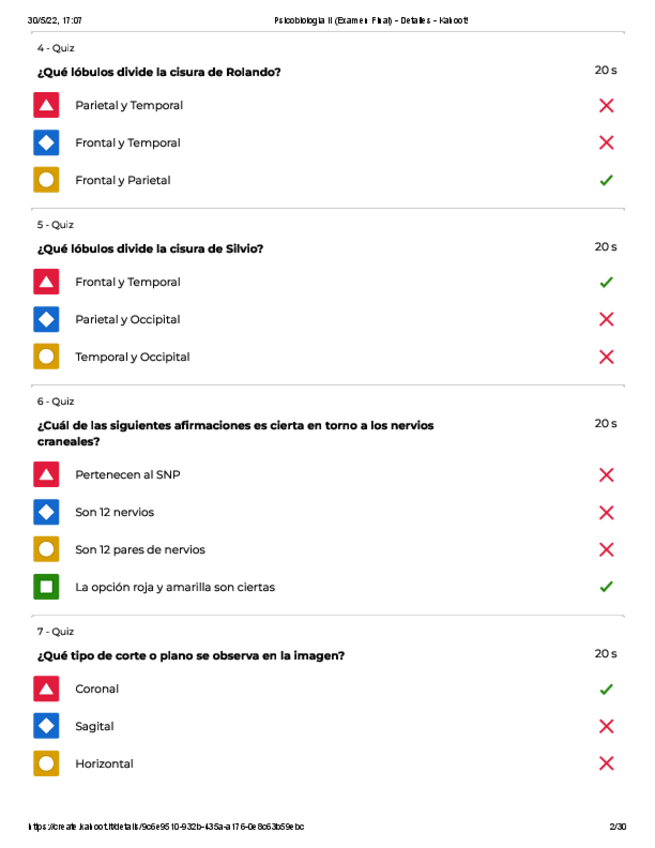This screenshot has height=848, width=655.
Task: Click green check beside "La opción roja y amarilla son ciertas"
Action: tap(605, 587)
